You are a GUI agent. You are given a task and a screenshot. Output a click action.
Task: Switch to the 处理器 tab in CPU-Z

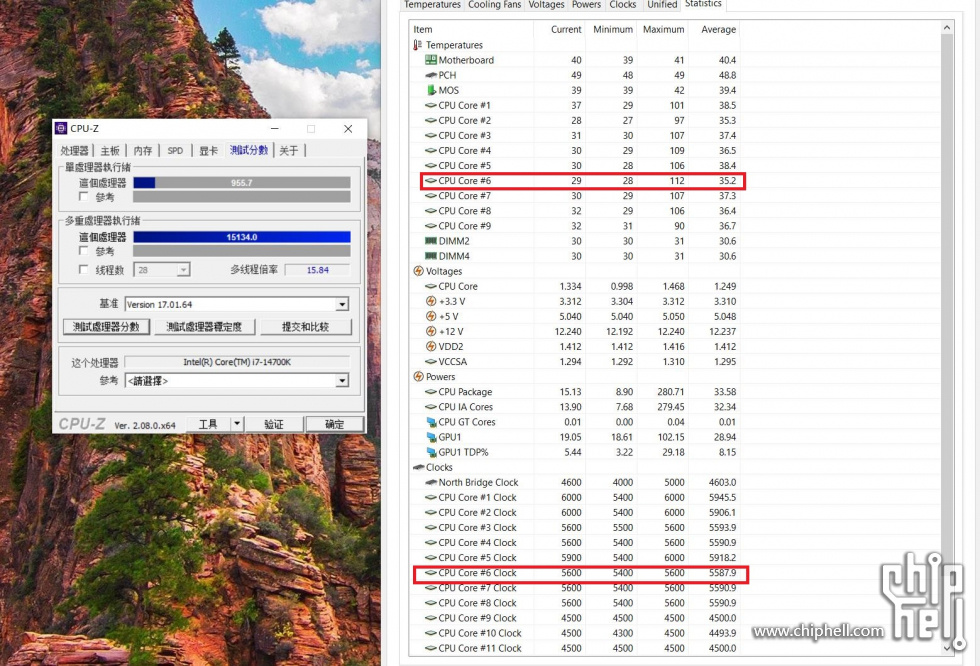pos(74,150)
